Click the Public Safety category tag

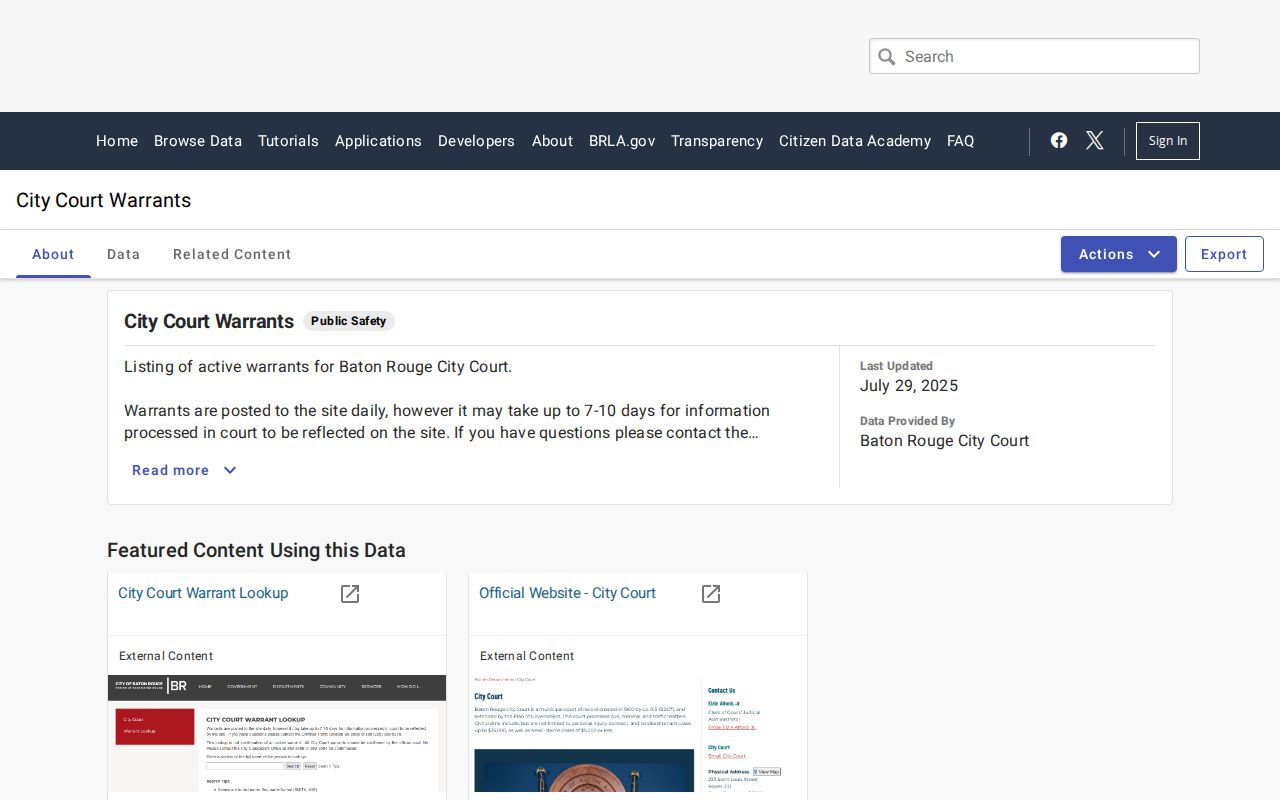point(349,321)
